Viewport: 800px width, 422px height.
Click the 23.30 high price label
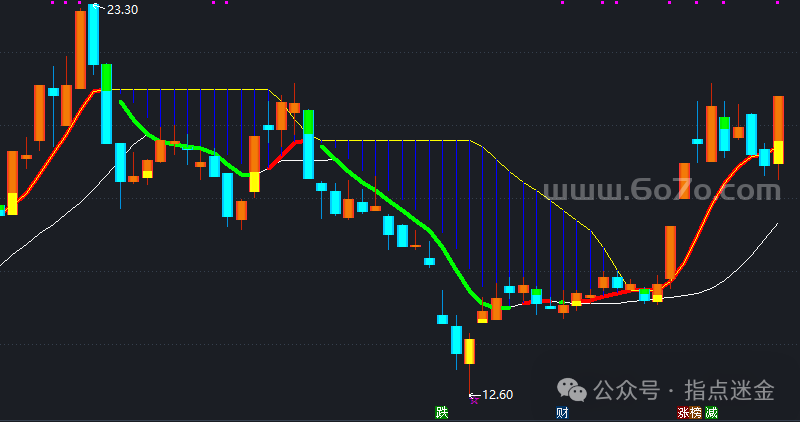(x=123, y=9)
